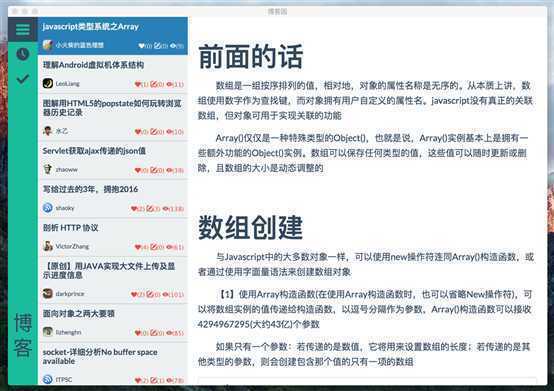Viewport: 554px width, 391px height.
Task: Click the eye views icon on ITPSC's post
Action: [x=169, y=380]
